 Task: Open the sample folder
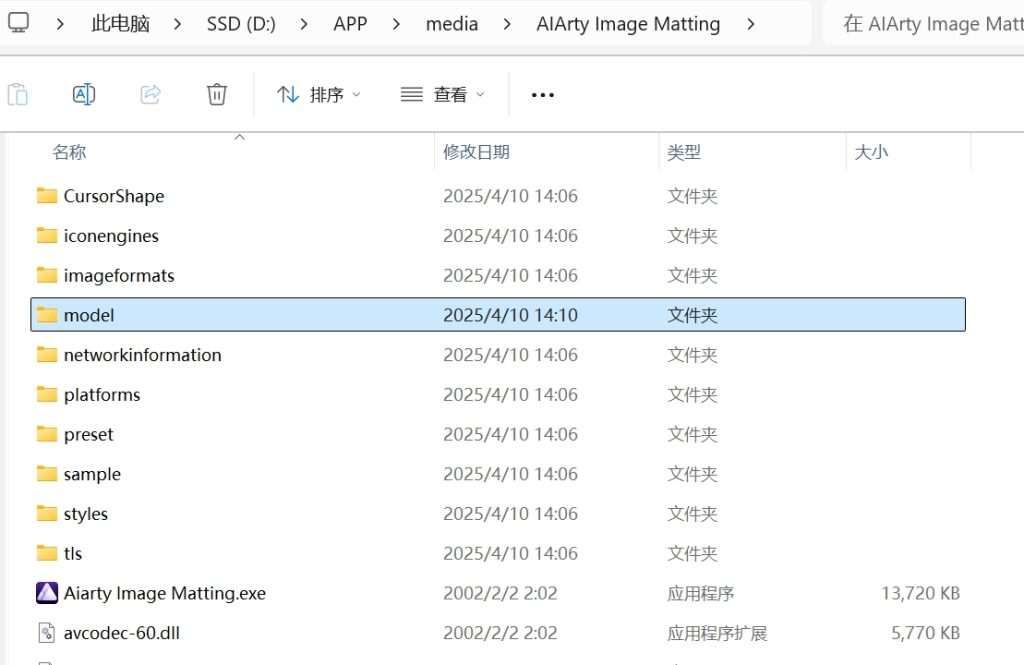click(x=92, y=473)
